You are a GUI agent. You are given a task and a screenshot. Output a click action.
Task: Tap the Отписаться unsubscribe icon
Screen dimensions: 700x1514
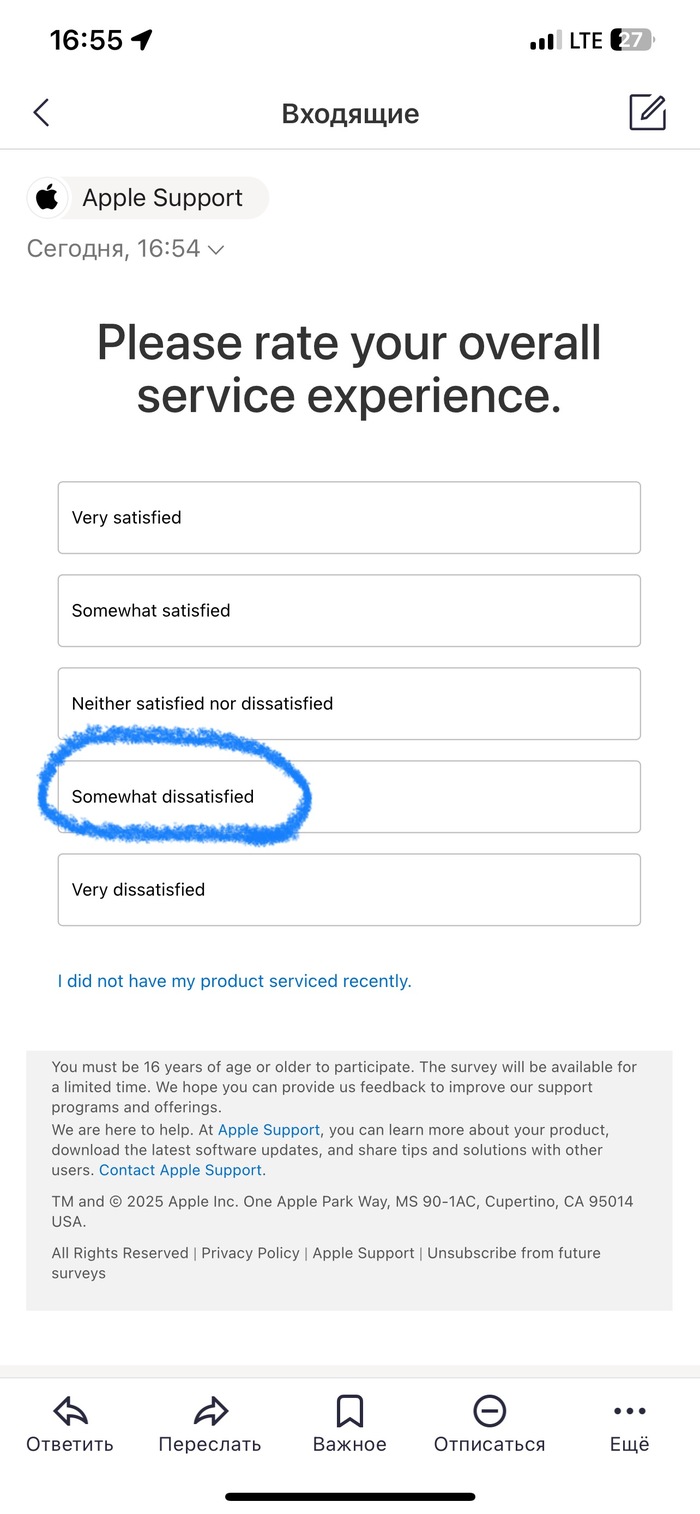(489, 1411)
